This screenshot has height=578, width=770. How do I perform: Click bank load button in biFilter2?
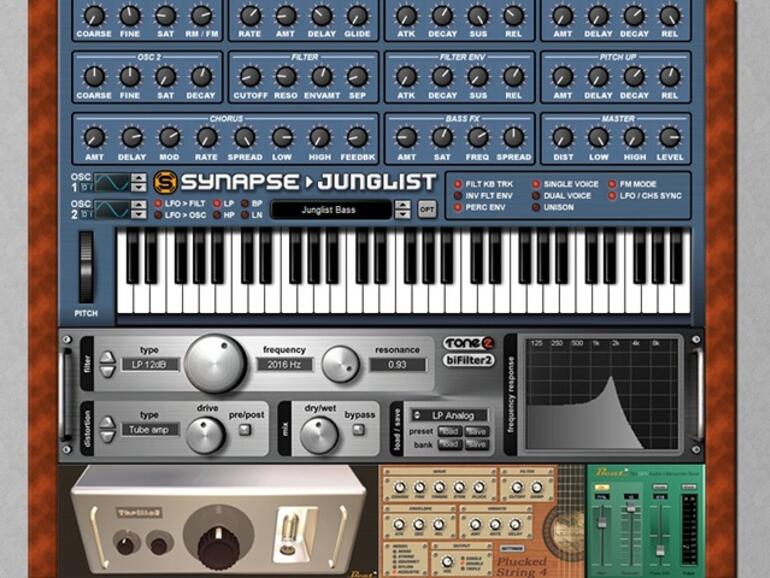(449, 444)
